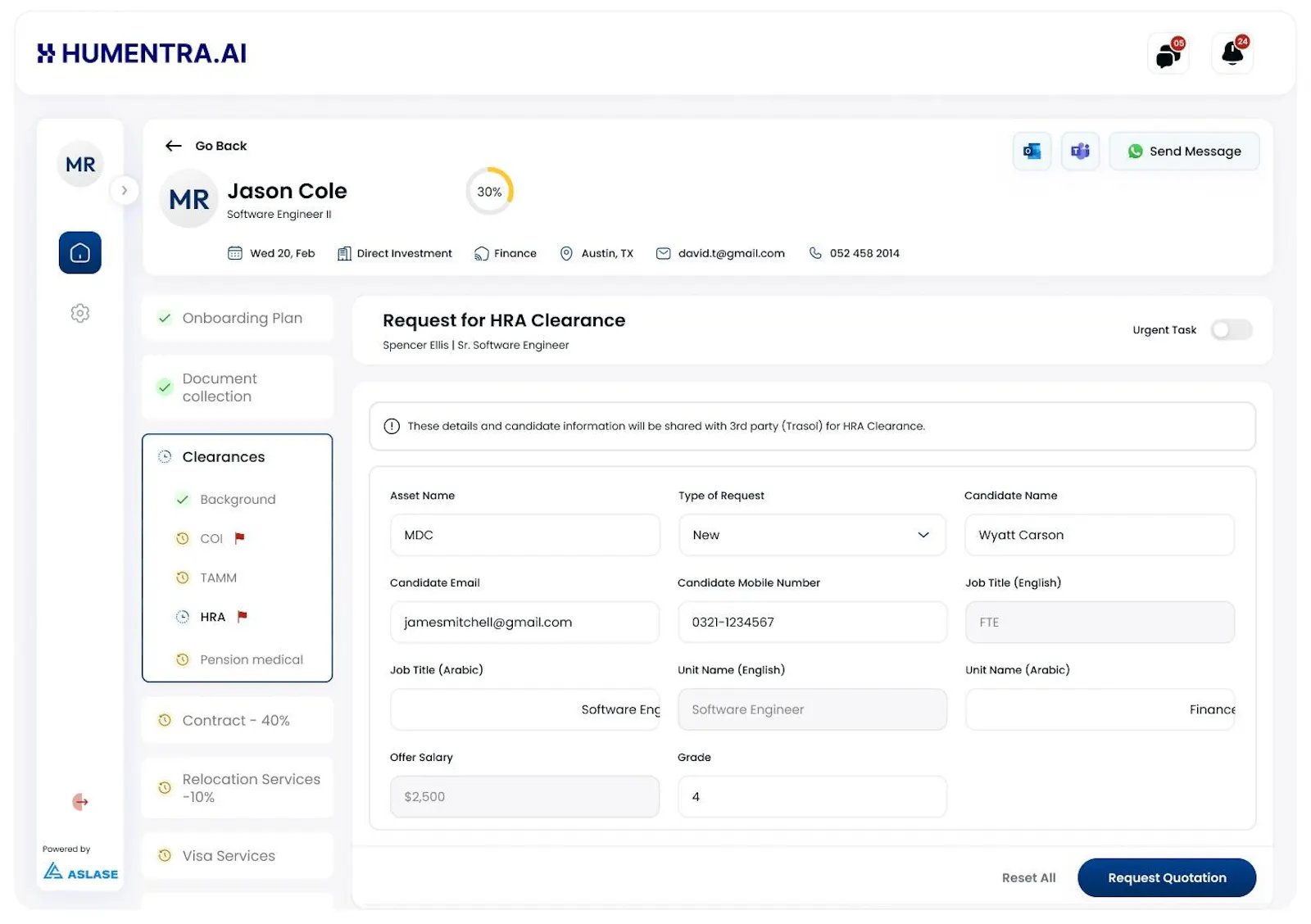Open the chat messages icon with badge 05
This screenshot has width=1311, height=924.
(1168, 54)
